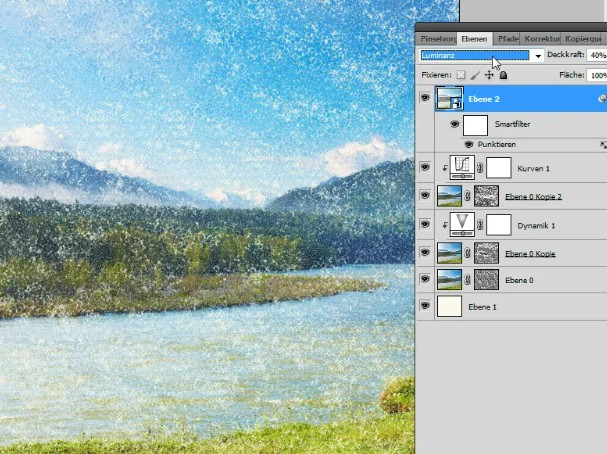Click the link icon on Ebene 0 Kopie 2

[x=468, y=196]
